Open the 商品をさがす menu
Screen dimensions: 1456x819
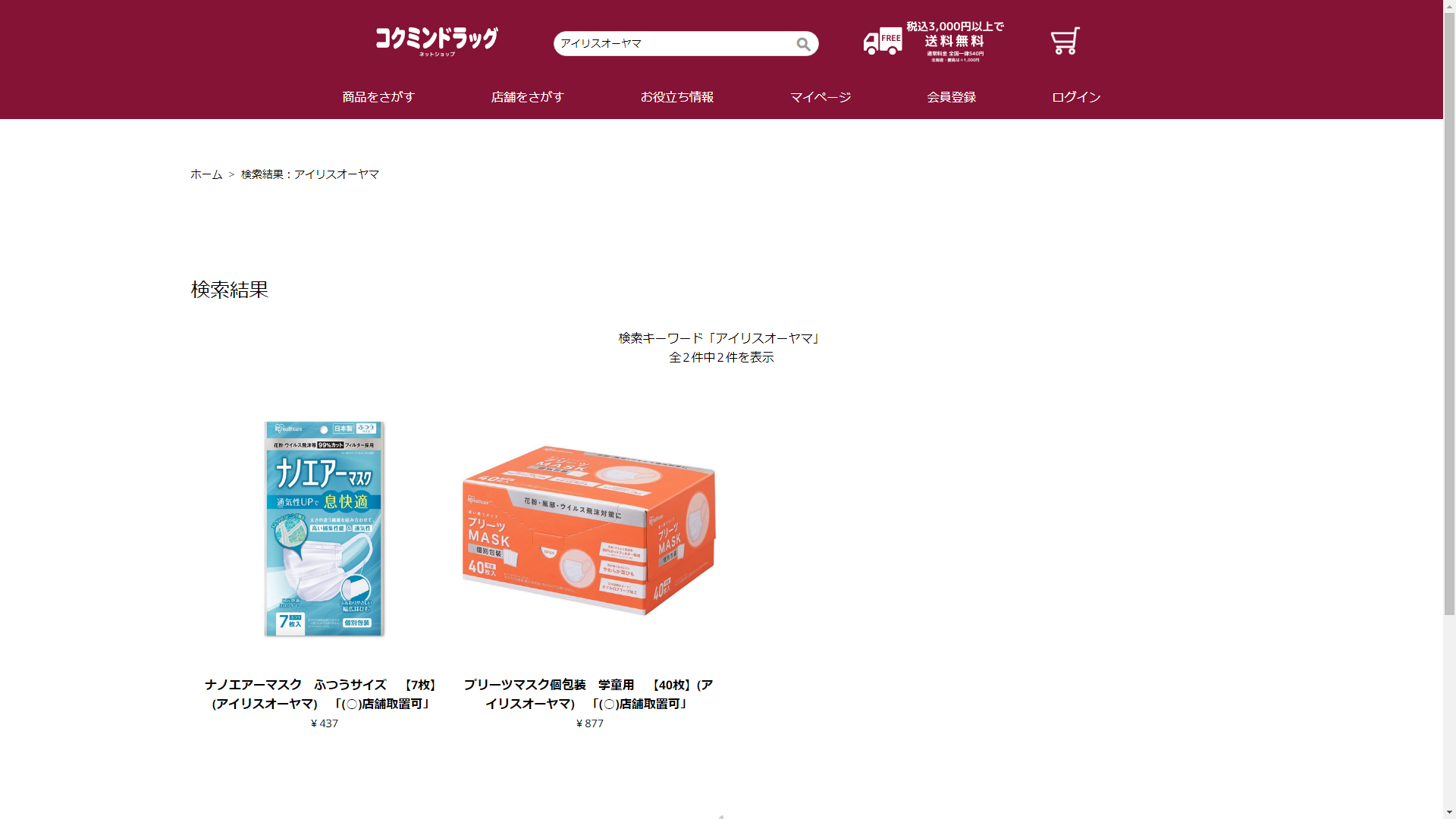click(378, 97)
